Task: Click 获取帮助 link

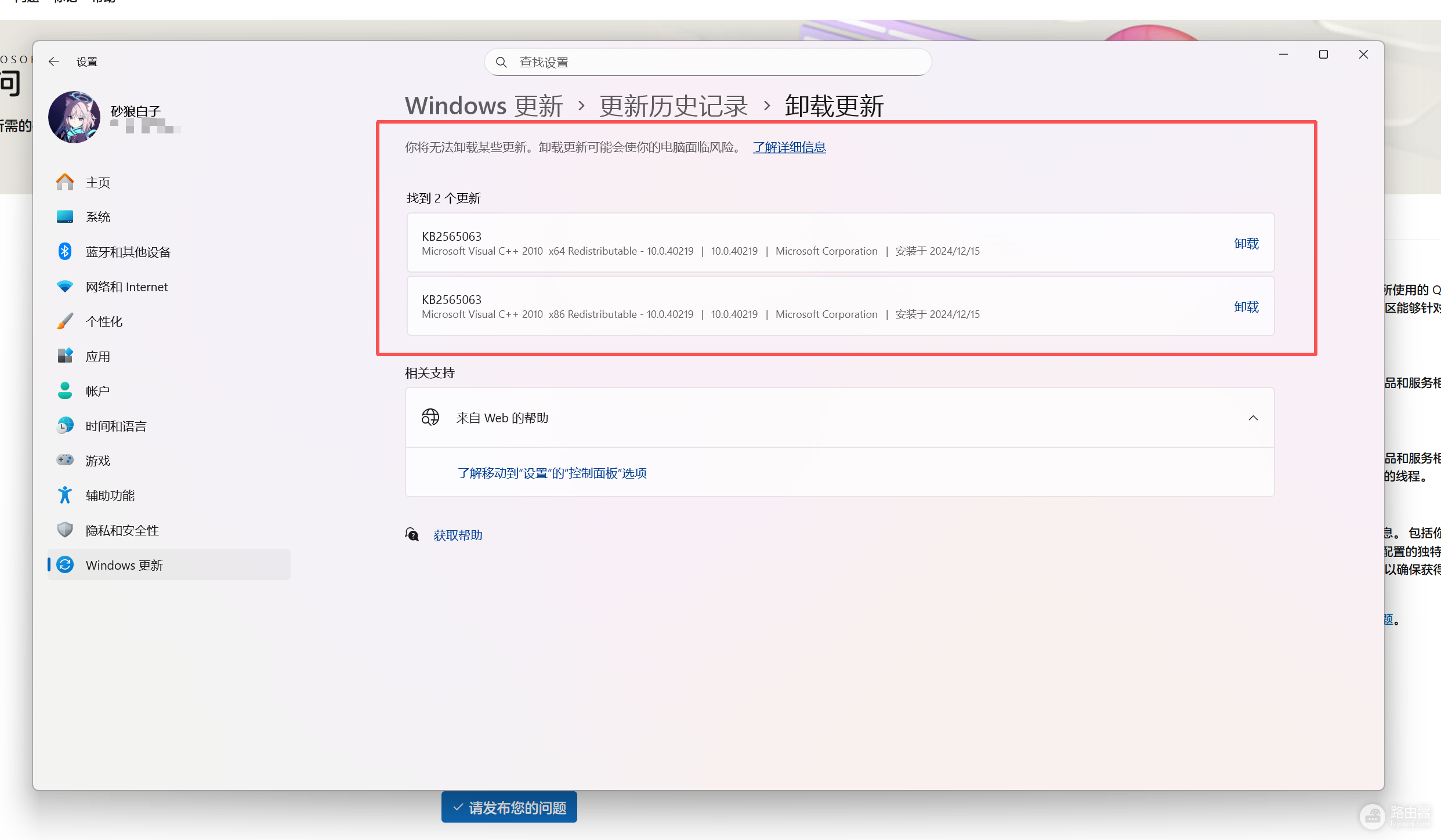Action: (458, 535)
